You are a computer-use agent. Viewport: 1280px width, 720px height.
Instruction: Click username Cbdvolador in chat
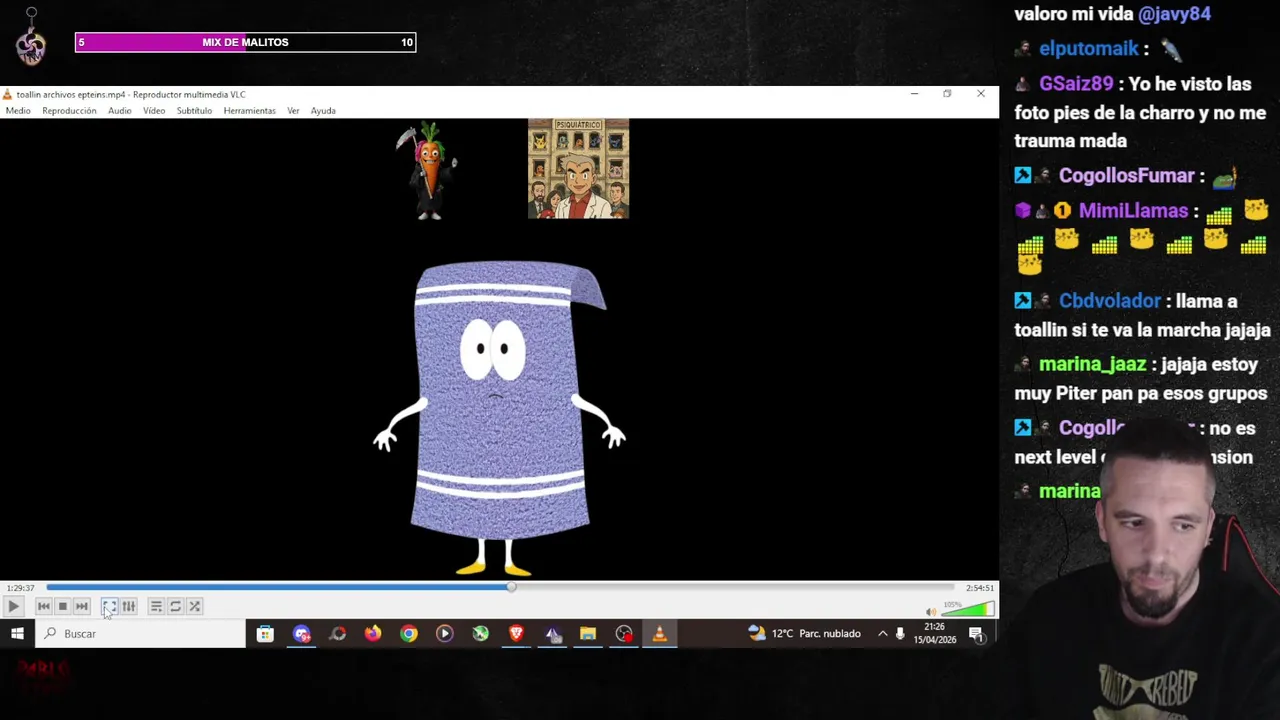point(1110,301)
